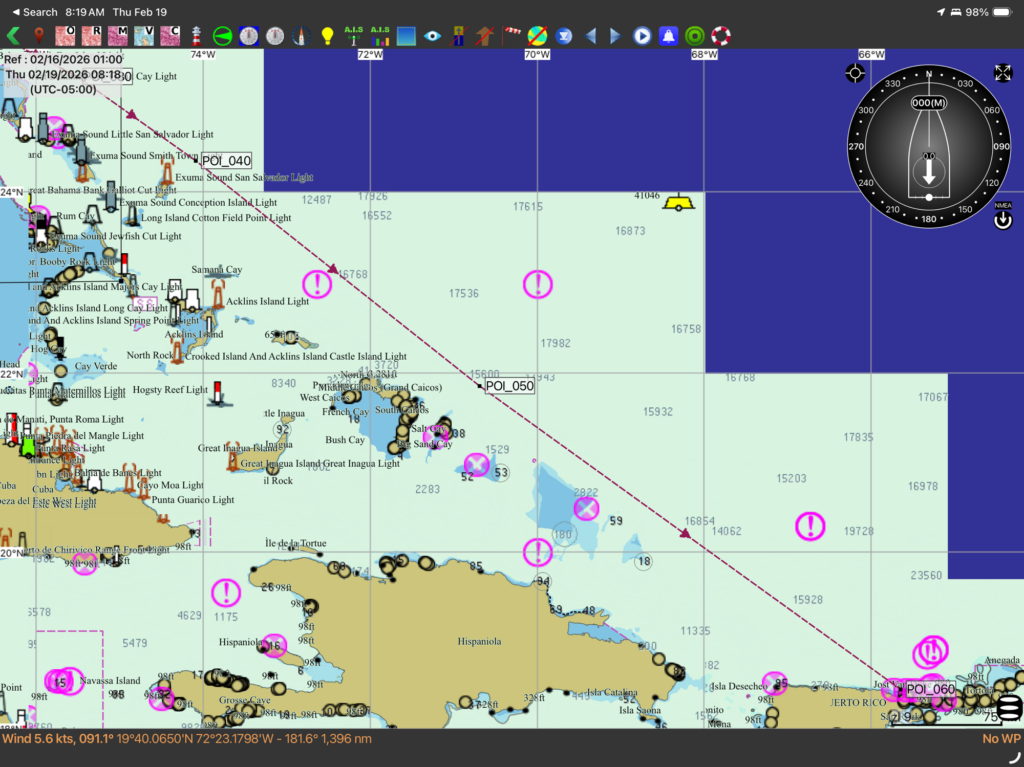Toggle the crossed-out weather globe overlay
This screenshot has height=767, width=1024.
(x=537, y=36)
